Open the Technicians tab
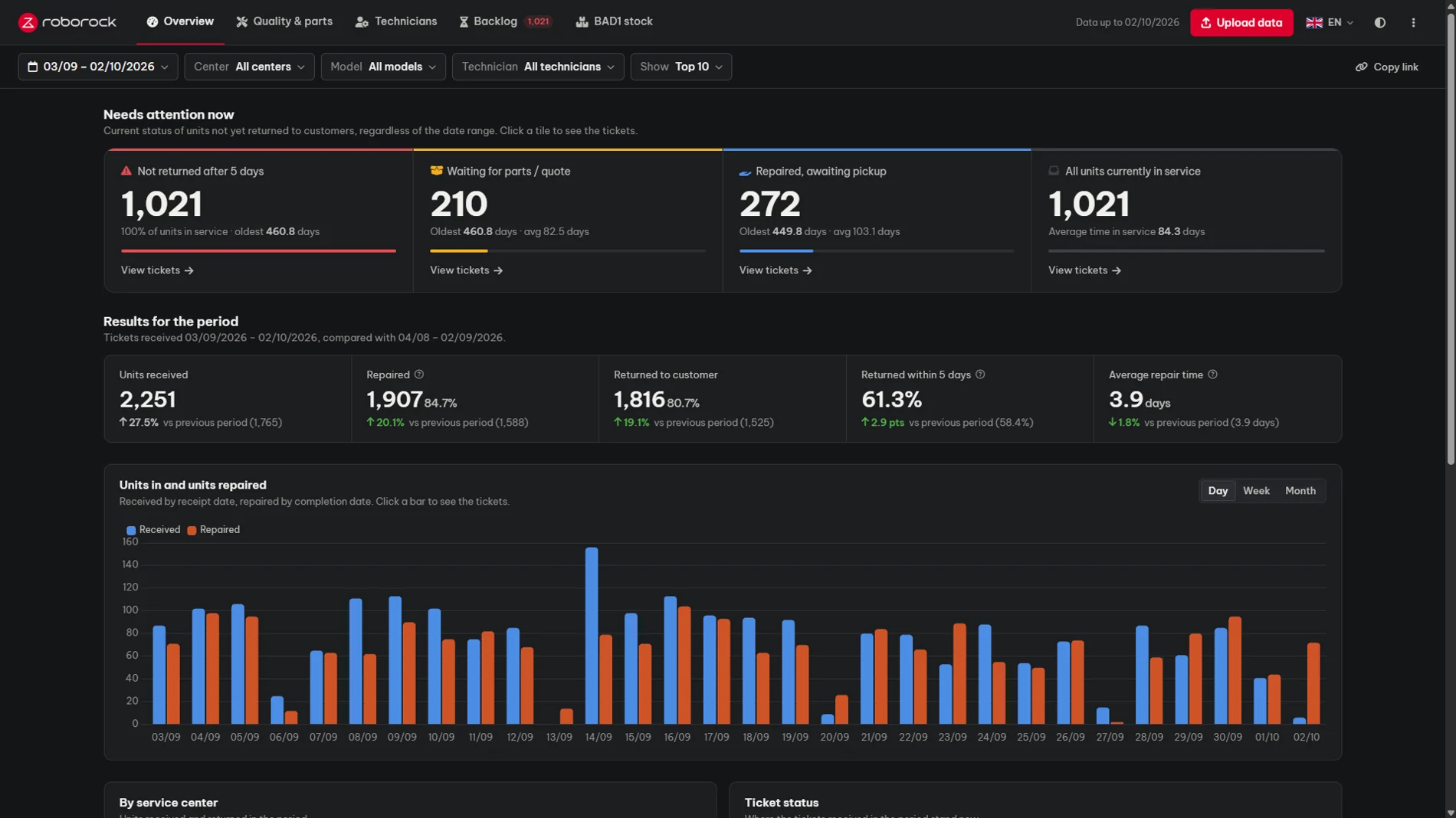The width and height of the screenshot is (1456, 818). [x=396, y=21]
